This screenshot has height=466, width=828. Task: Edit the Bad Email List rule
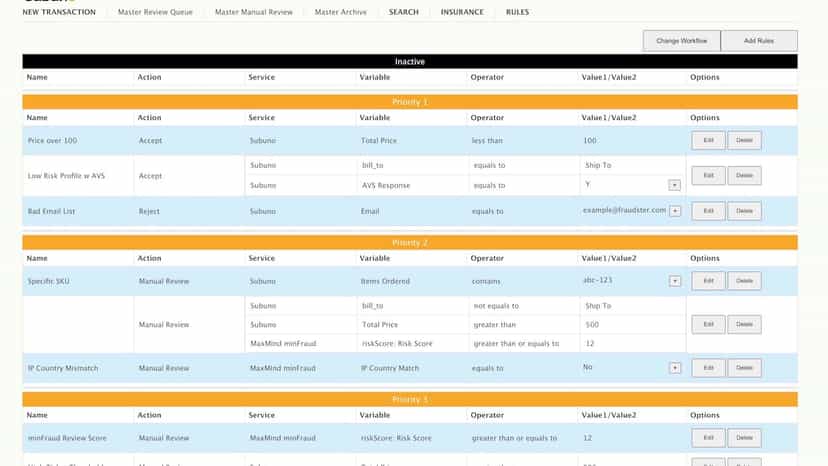[708, 211]
